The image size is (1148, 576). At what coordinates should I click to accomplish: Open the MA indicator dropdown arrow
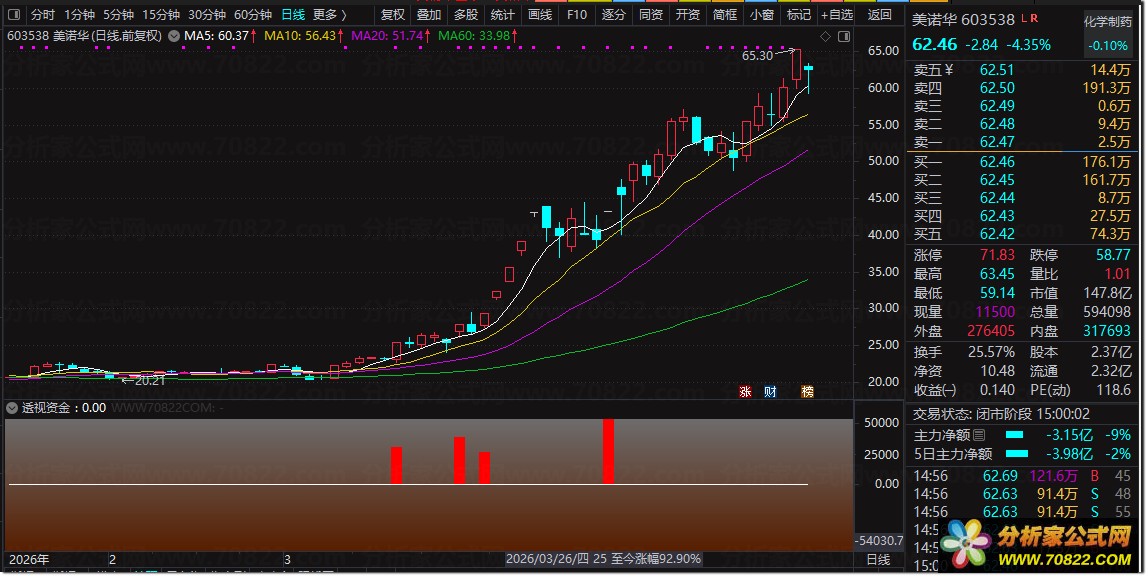[x=174, y=36]
